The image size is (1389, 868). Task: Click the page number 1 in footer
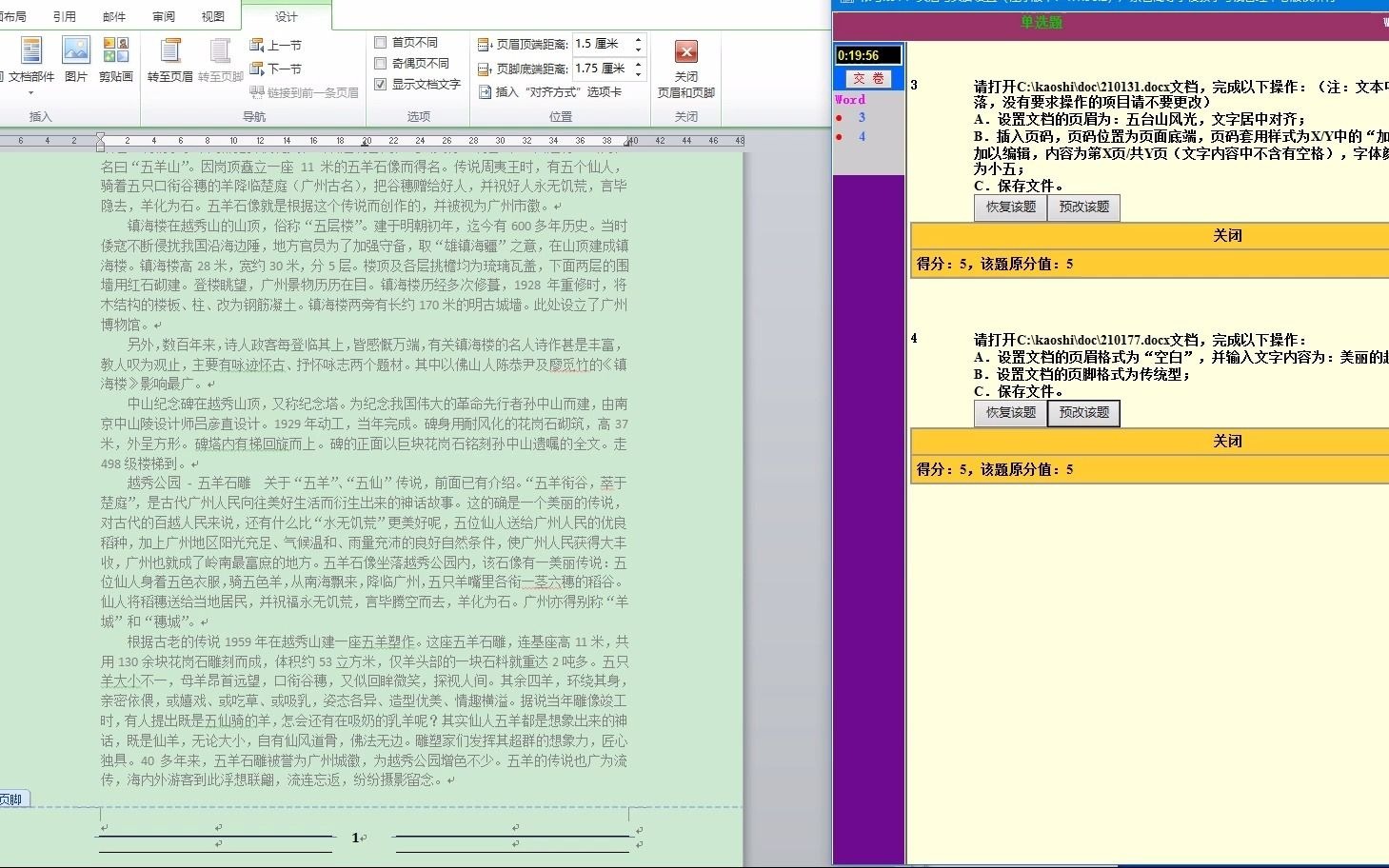coord(355,838)
